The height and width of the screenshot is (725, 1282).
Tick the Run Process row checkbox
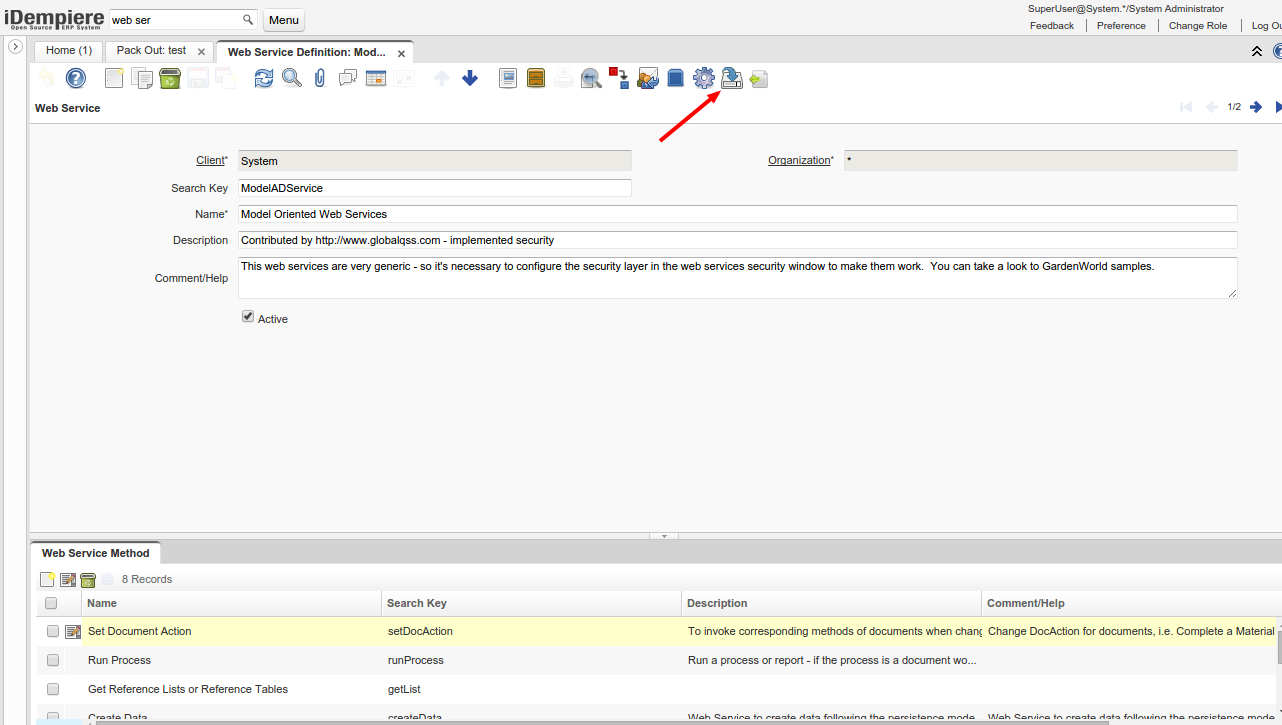coord(53,660)
